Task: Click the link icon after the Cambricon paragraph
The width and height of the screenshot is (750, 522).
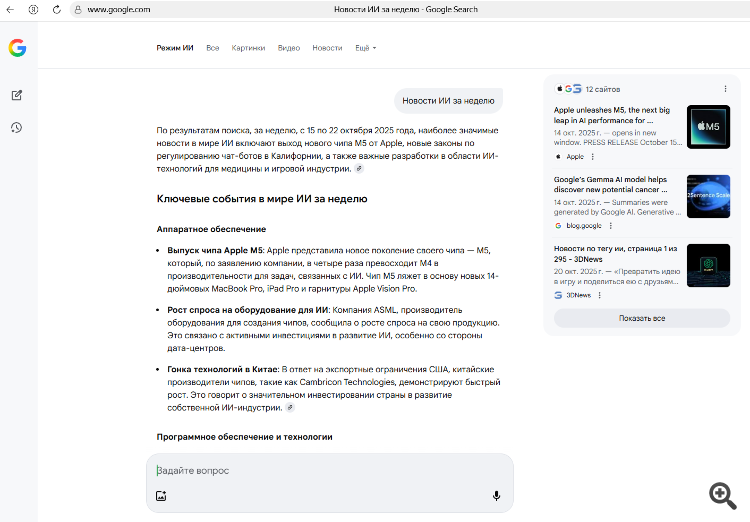Action: click(290, 408)
